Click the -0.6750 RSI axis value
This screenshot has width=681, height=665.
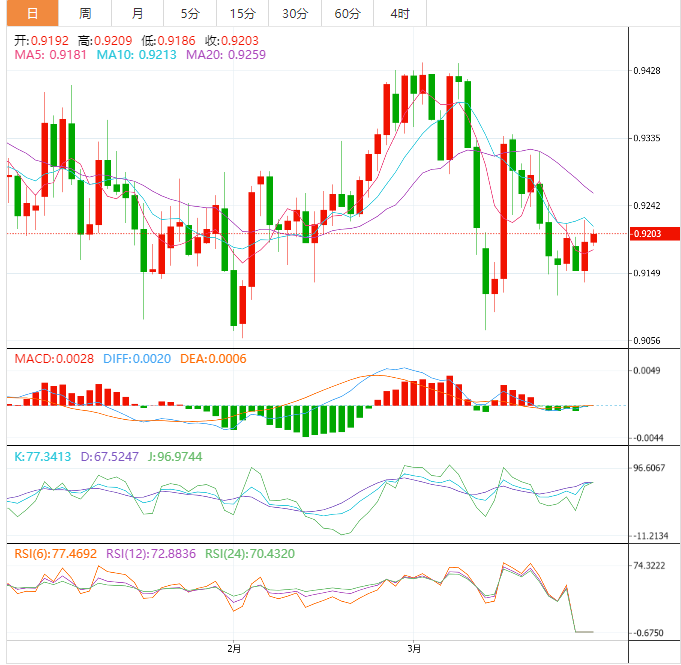click(x=648, y=633)
